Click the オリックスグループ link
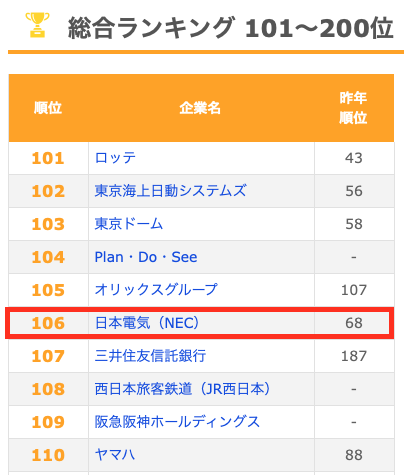Screen dimensions: 404x475 (x=156, y=290)
